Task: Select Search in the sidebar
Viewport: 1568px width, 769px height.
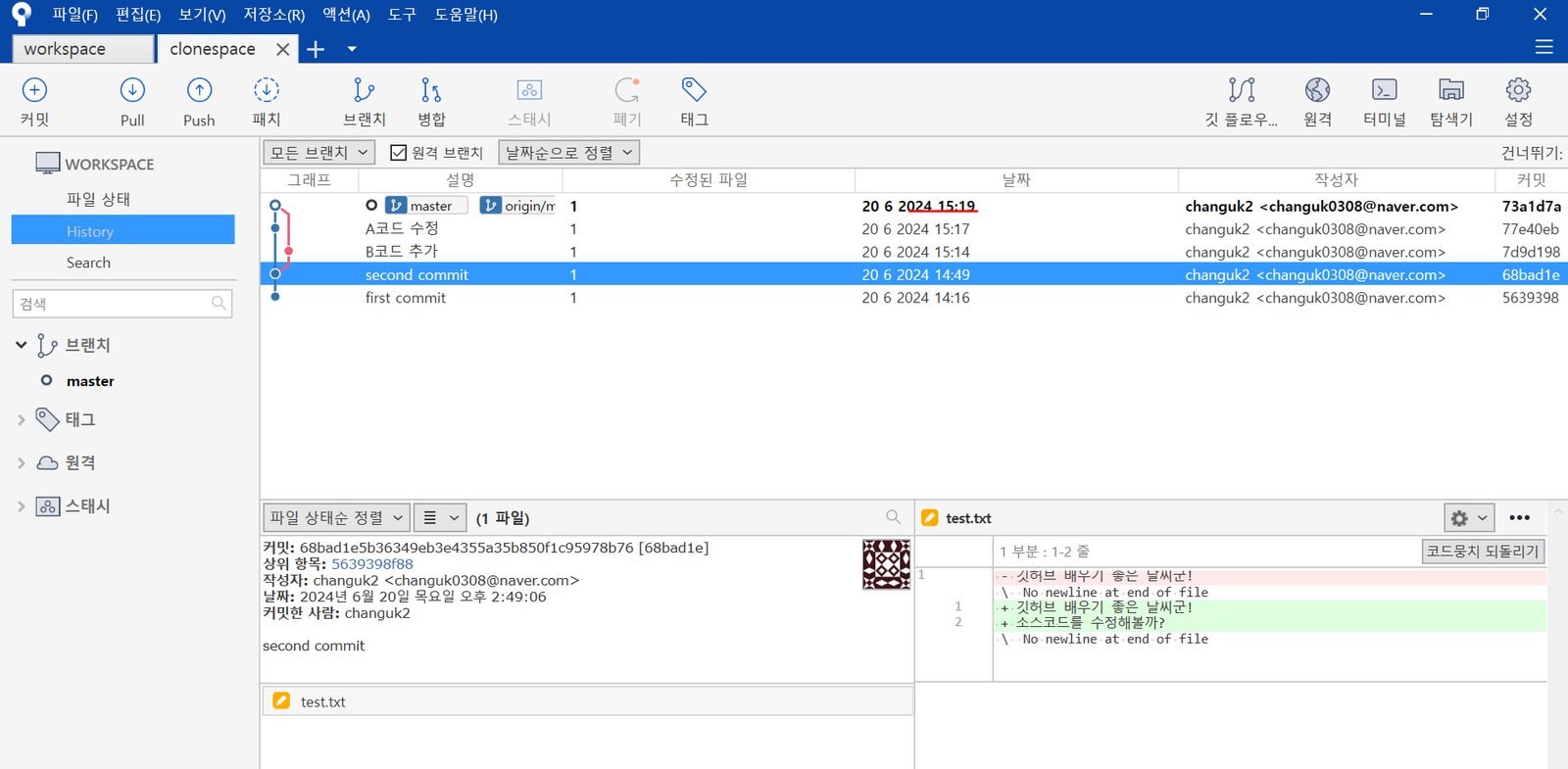Action: pos(88,263)
